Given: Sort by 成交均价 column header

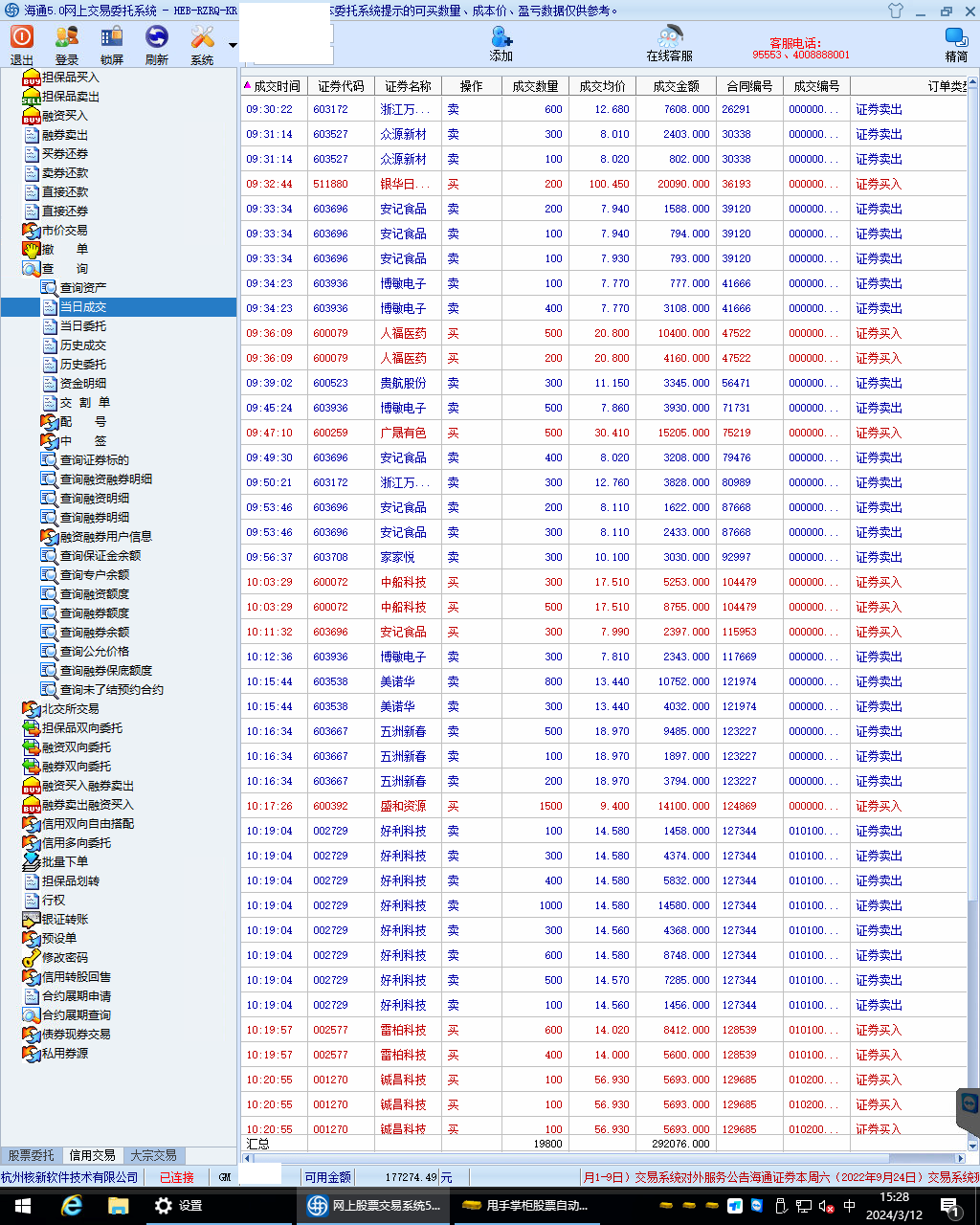Looking at the screenshot, I should coord(602,86).
